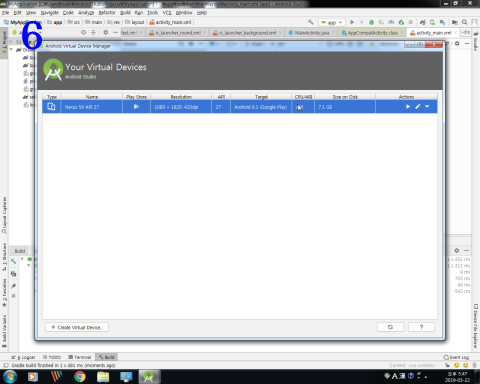Image resolution: width=480 pixels, height=384 pixels.
Task: Open the Tools menu
Action: pos(152,13)
